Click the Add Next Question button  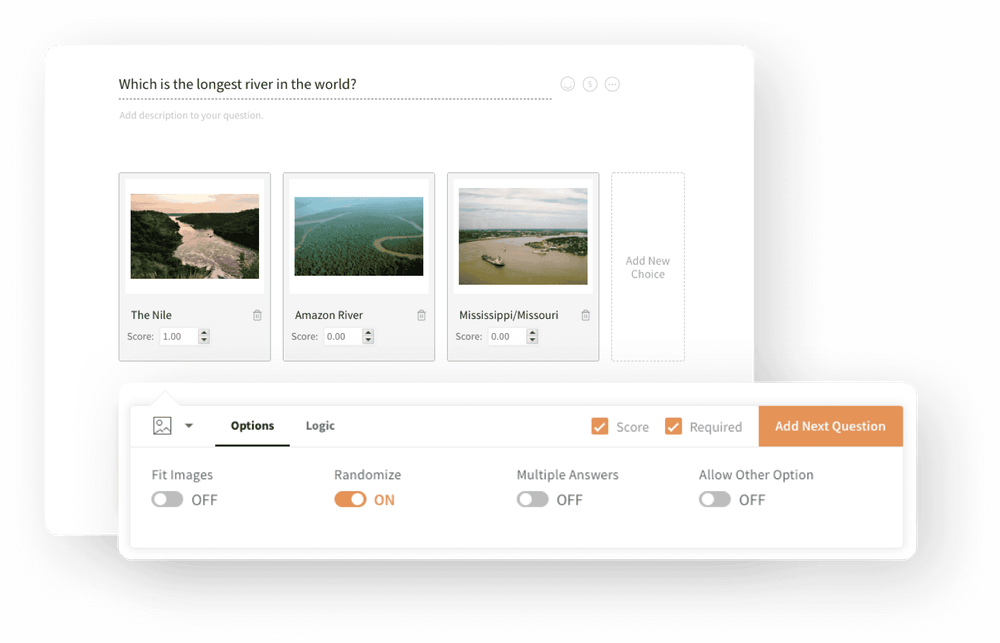coord(830,426)
